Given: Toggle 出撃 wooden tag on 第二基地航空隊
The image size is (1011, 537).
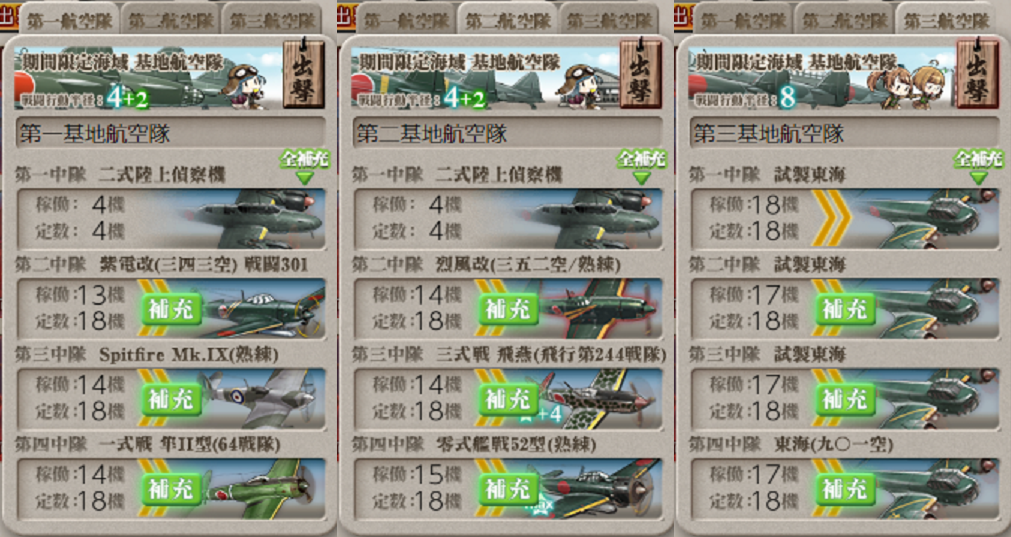Looking at the screenshot, I should tap(641, 74).
